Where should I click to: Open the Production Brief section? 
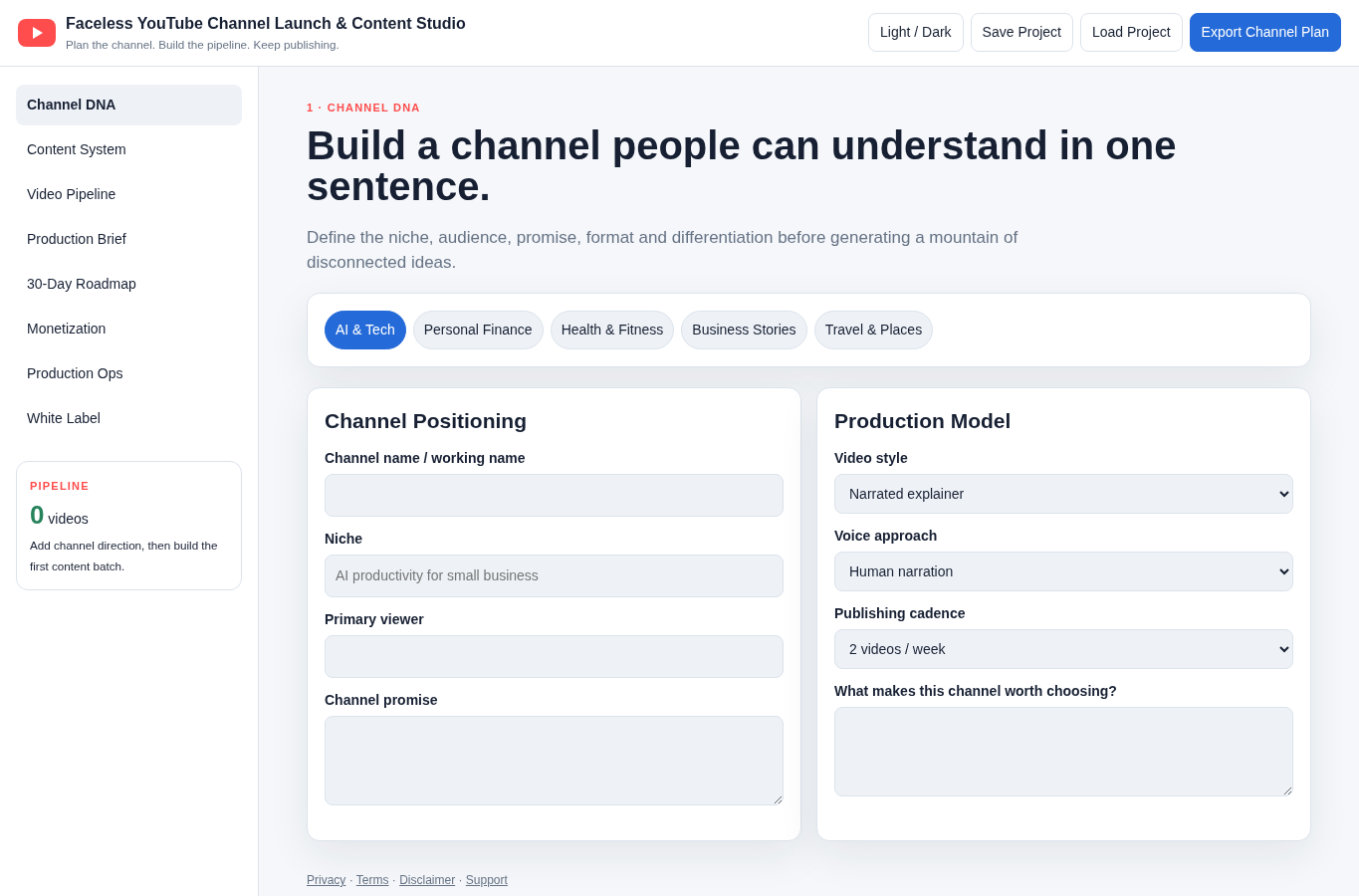128,239
